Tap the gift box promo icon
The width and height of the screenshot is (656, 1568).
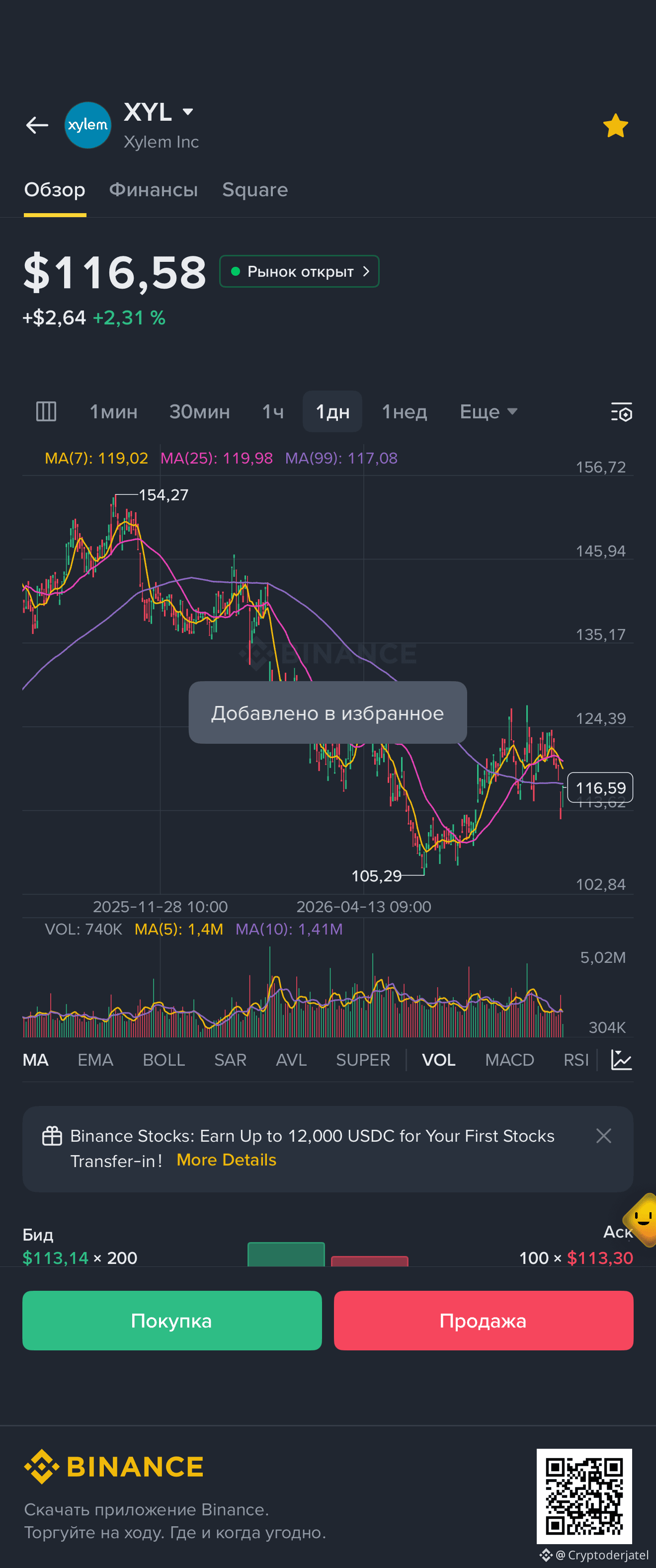[x=52, y=1136]
